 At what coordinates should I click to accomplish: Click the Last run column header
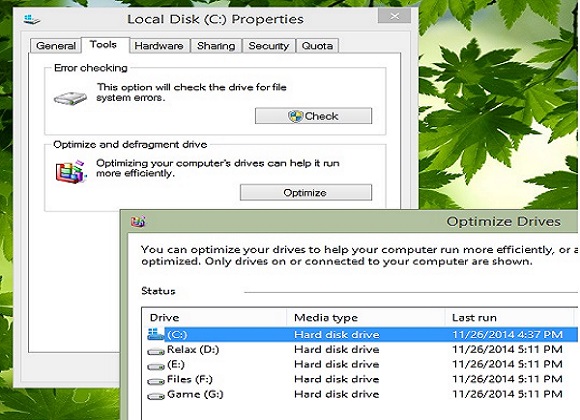[509, 317]
